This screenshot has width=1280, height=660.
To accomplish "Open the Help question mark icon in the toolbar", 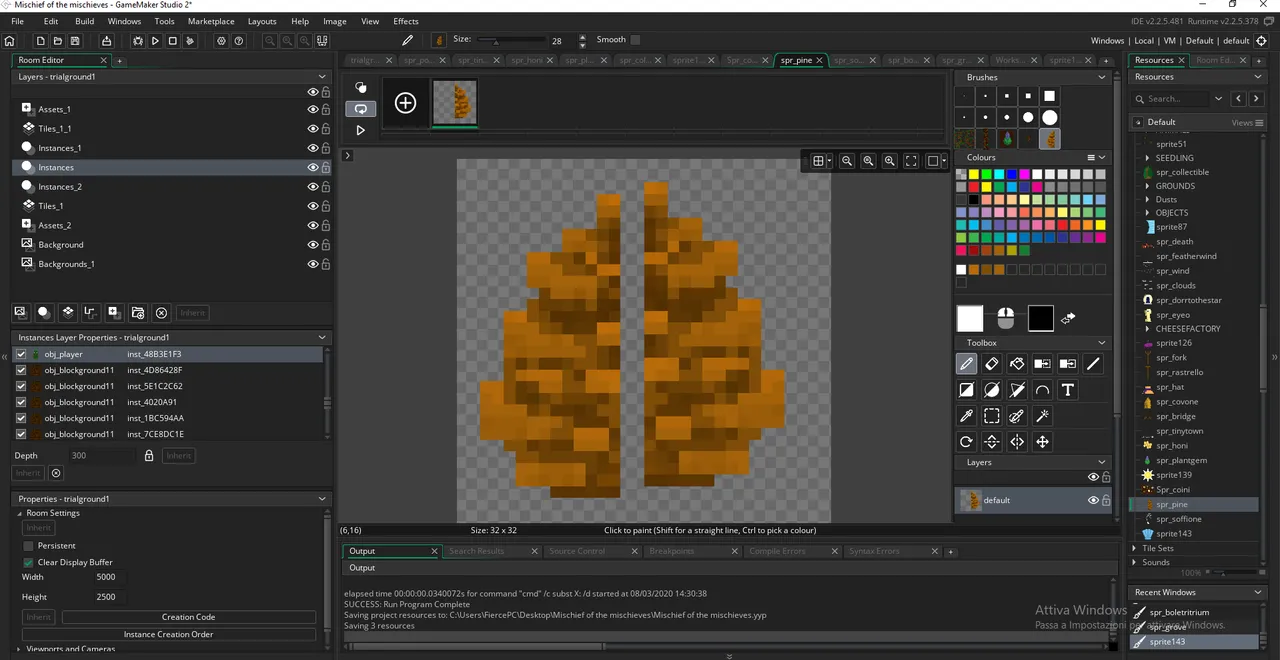I will point(239,41).
